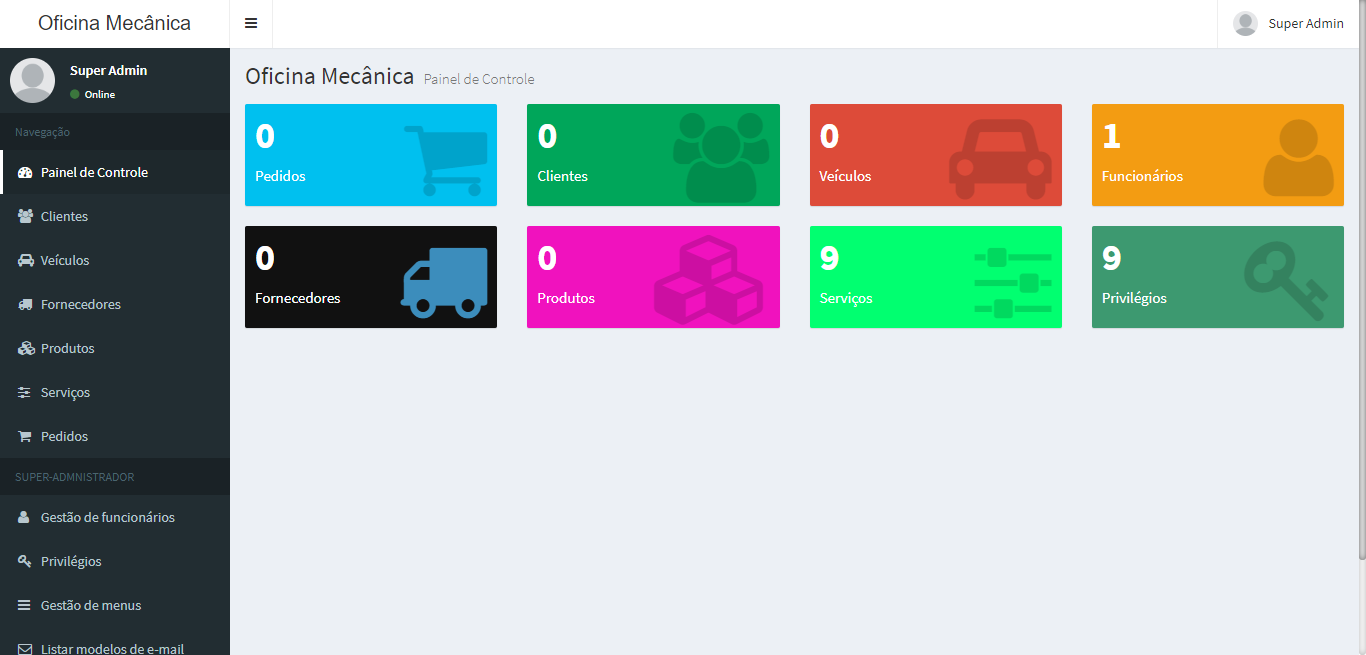Expand Gestão de menus sidebar entry
The width and height of the screenshot is (1366, 655).
click(90, 605)
